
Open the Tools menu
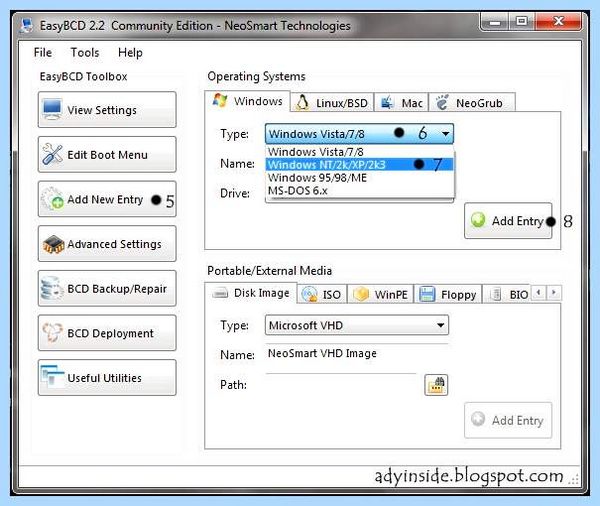click(85, 52)
